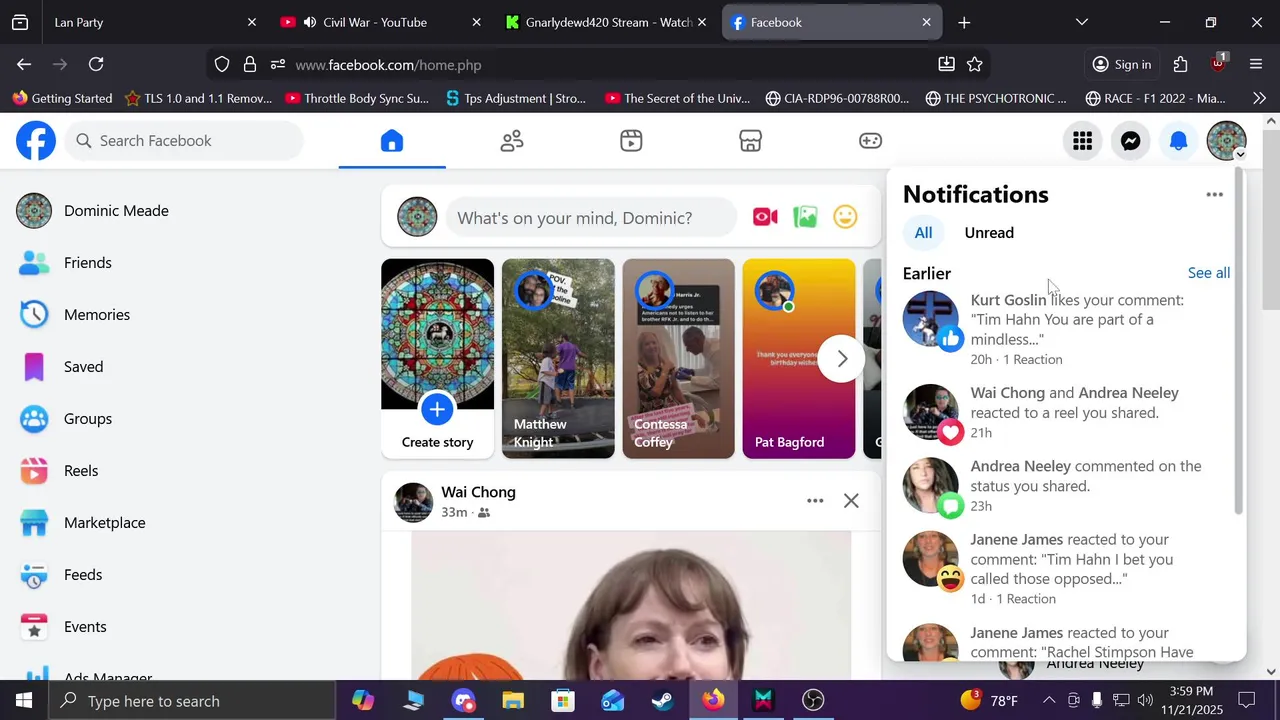Open the Firefox extensions icon

tap(1181, 64)
